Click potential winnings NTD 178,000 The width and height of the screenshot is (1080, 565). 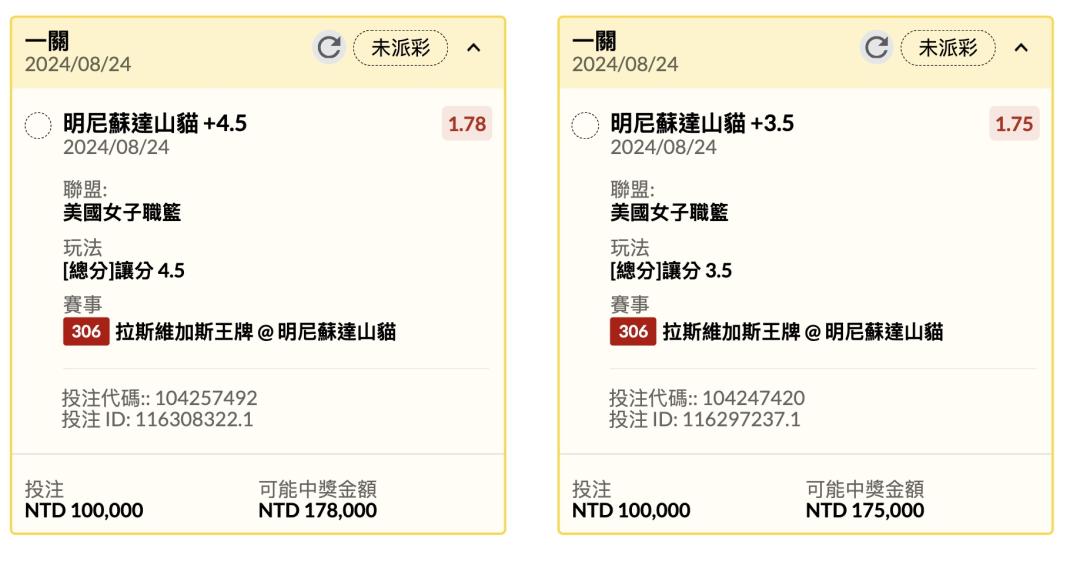tap(318, 511)
